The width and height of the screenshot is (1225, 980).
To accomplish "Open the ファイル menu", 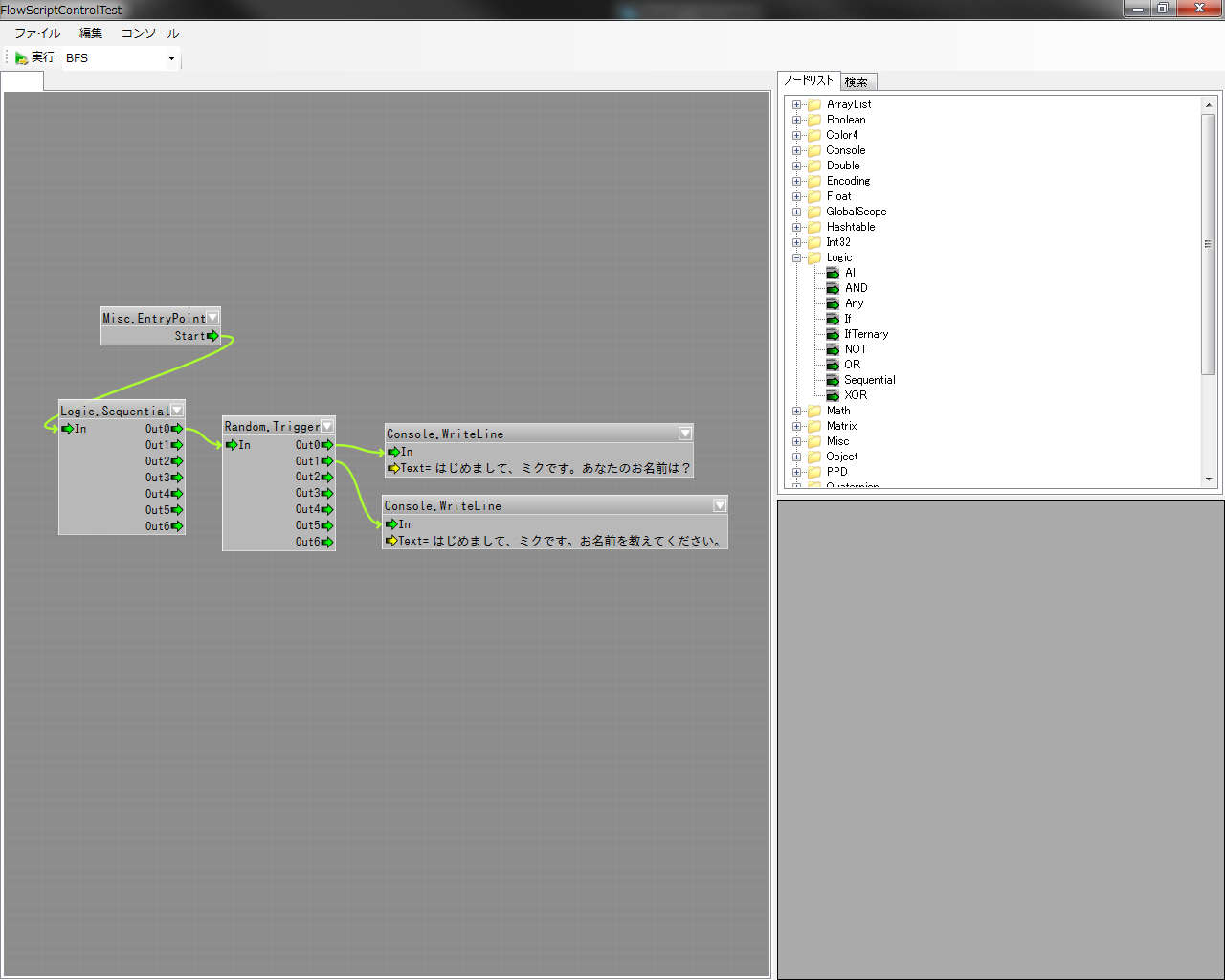I will [37, 33].
